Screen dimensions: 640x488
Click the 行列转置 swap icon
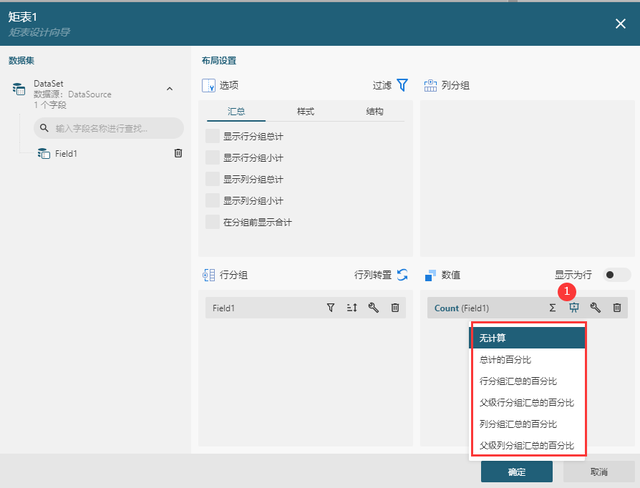tap(402, 275)
